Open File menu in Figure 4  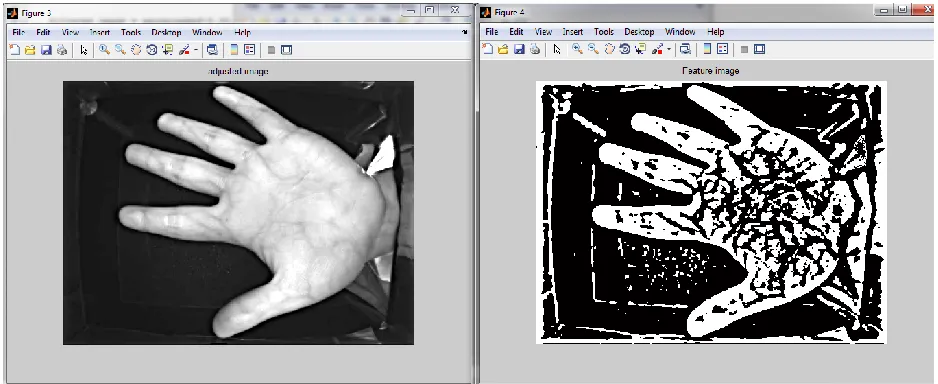click(x=492, y=32)
